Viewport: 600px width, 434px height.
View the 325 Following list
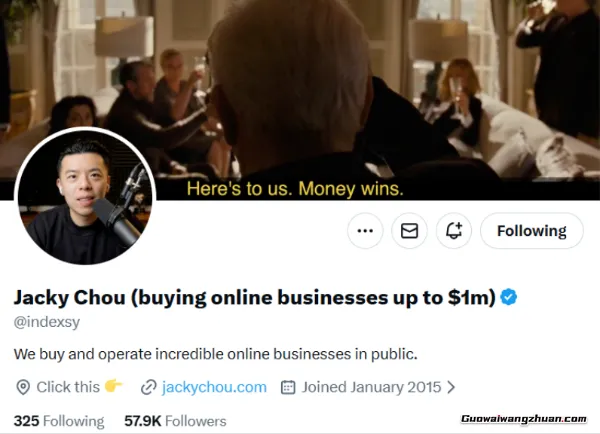coord(59,421)
